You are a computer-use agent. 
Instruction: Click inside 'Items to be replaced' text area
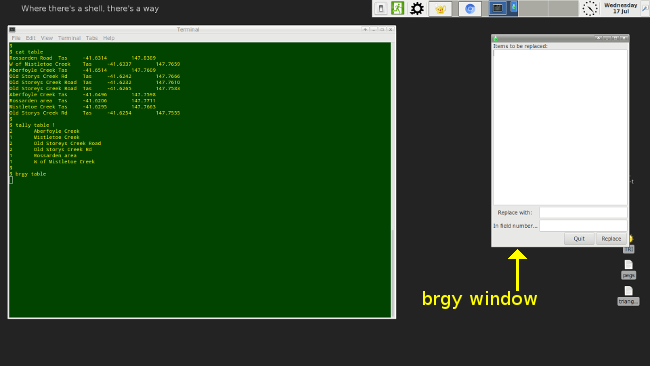(560, 127)
